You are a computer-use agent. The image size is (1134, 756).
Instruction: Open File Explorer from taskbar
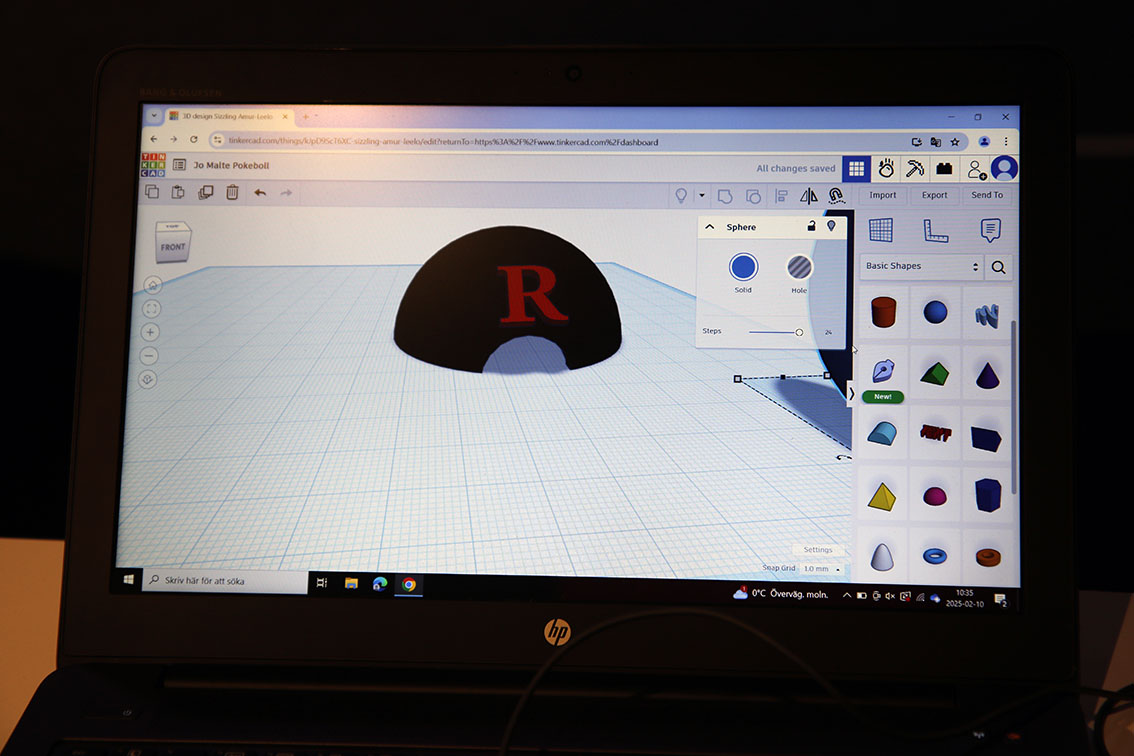[351, 583]
